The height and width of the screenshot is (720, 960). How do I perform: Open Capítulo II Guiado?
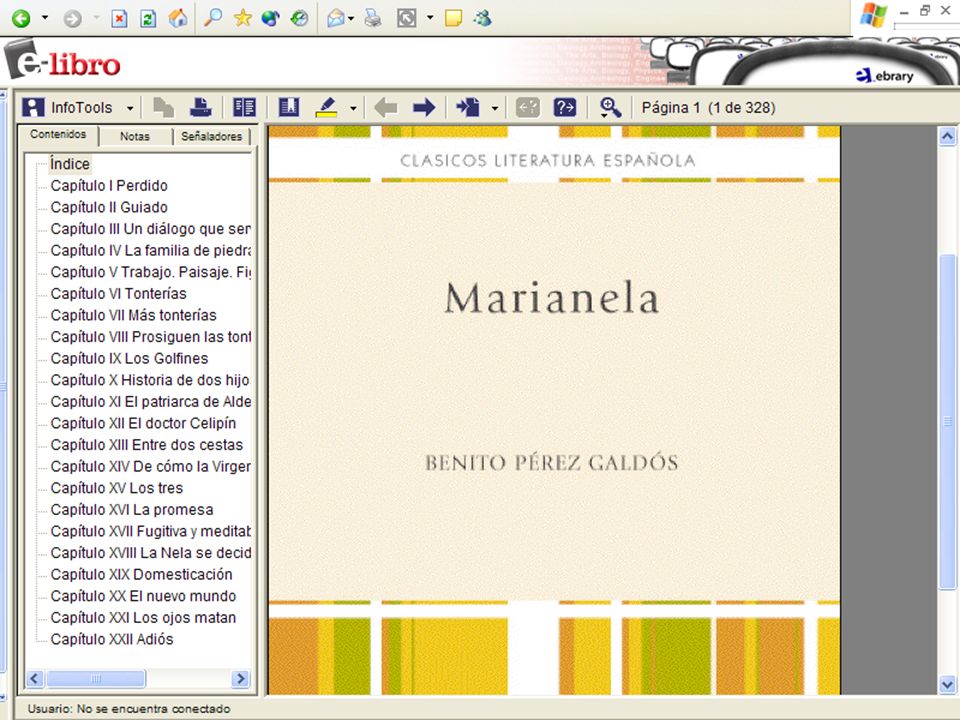(x=109, y=207)
